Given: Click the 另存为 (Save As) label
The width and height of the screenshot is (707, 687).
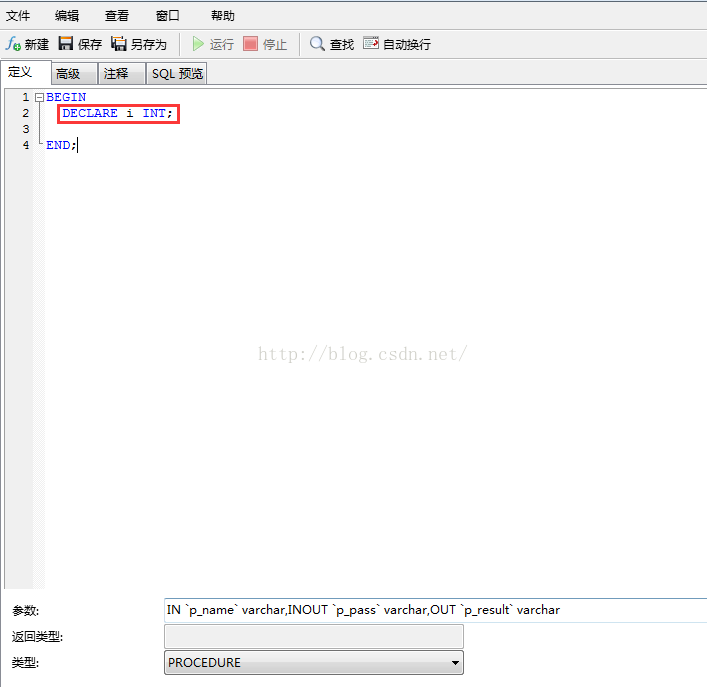Looking at the screenshot, I should pos(149,44).
